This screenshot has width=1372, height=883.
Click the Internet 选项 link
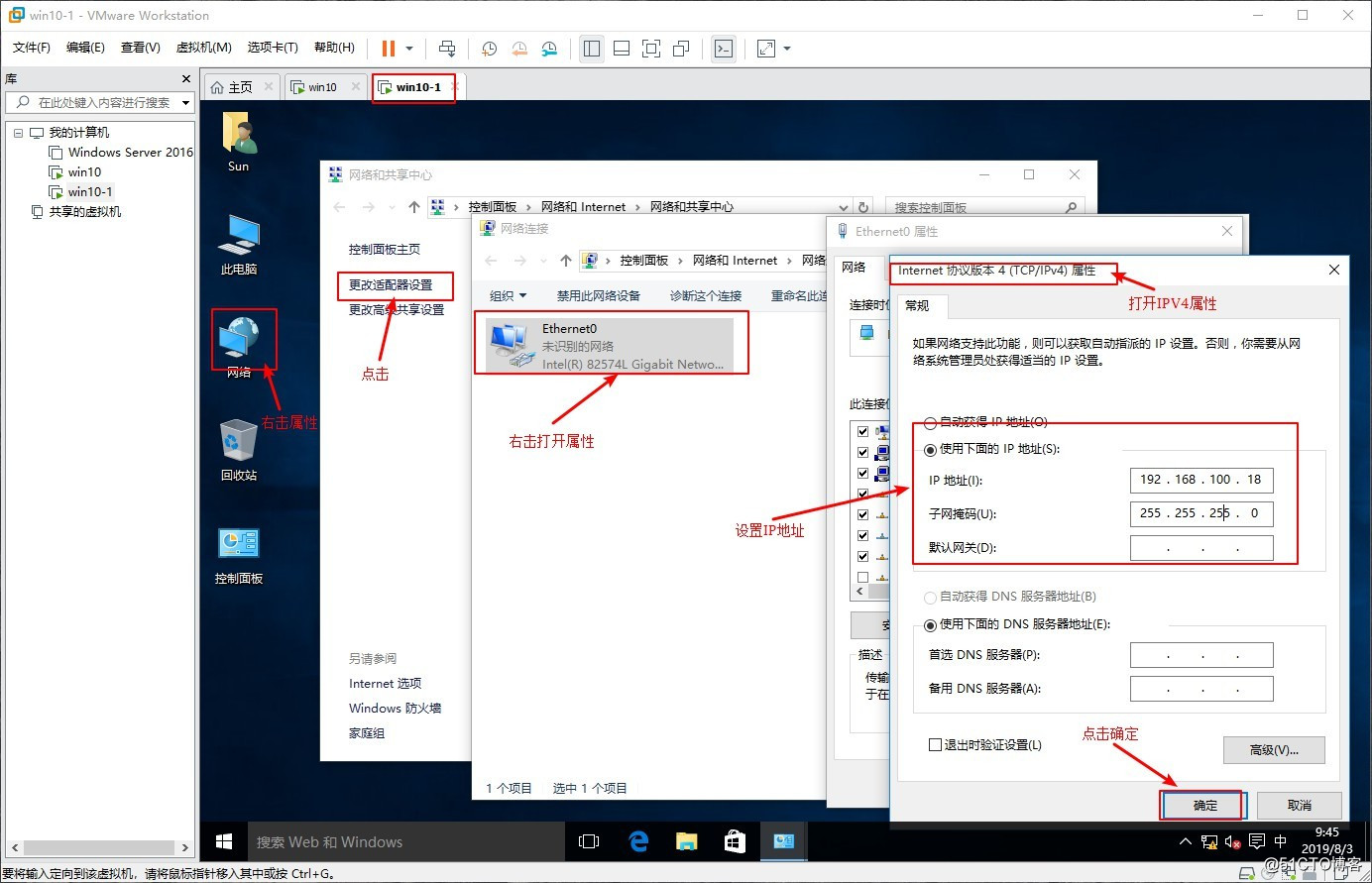pos(385,684)
